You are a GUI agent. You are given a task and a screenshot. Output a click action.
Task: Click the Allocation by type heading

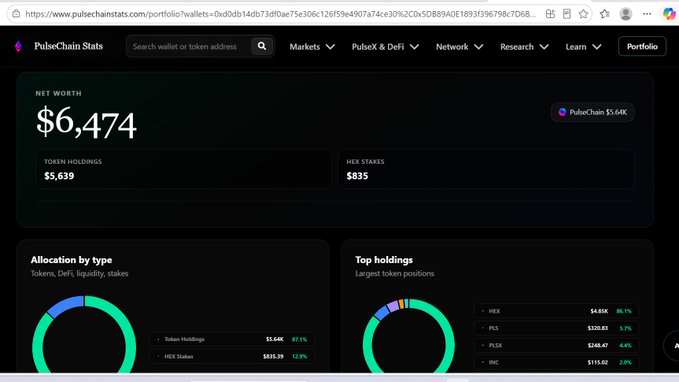pyautogui.click(x=71, y=260)
